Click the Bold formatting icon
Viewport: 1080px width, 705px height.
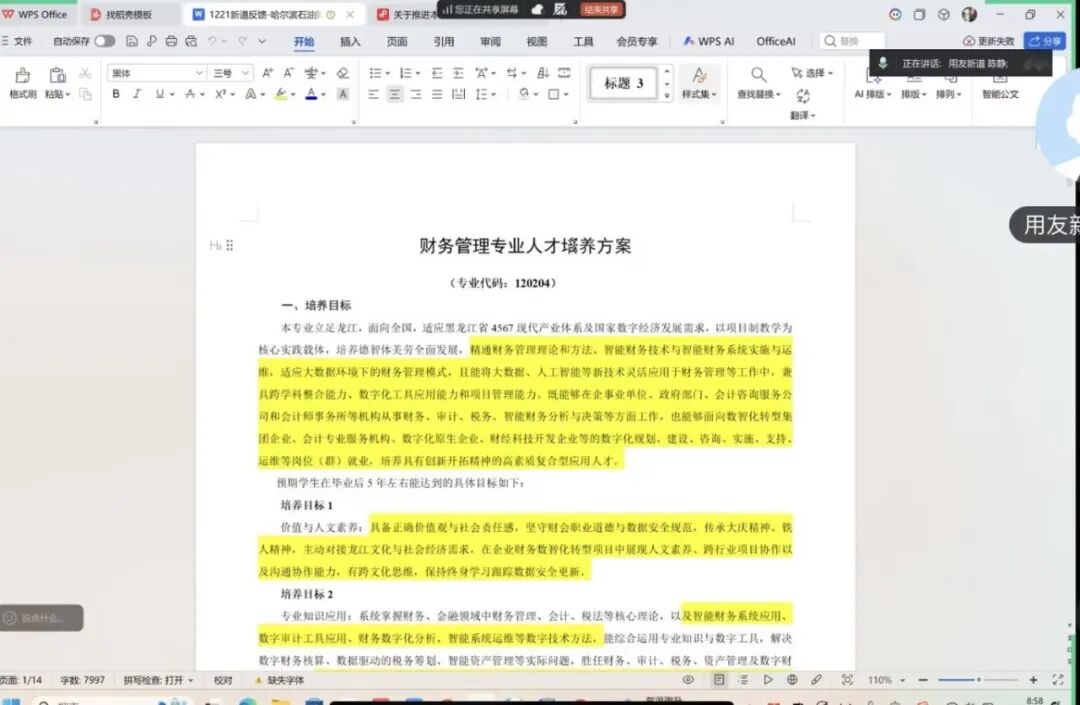pyautogui.click(x=115, y=94)
